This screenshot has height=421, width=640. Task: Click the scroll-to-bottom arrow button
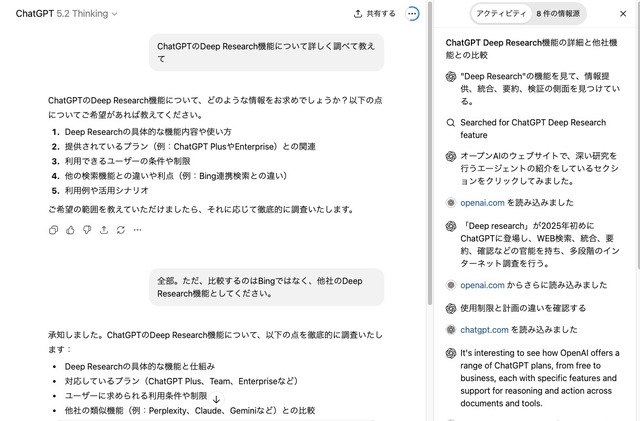click(x=216, y=399)
